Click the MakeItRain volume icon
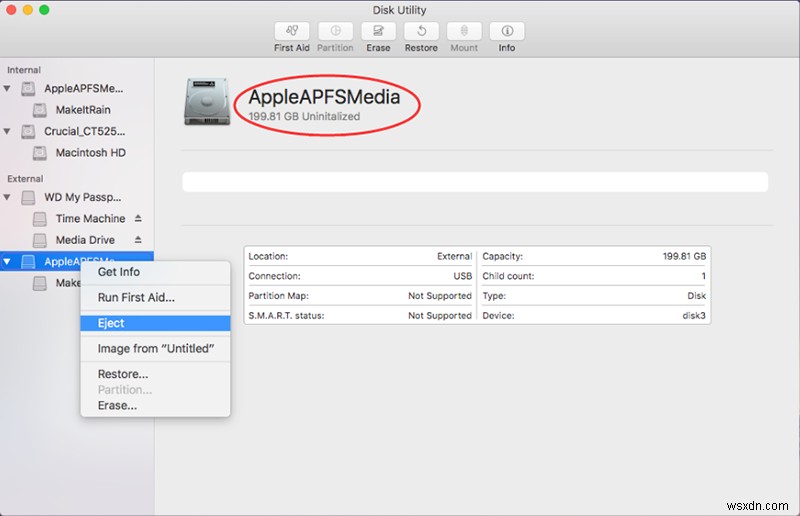Image resolution: width=800 pixels, height=516 pixels. click(x=40, y=110)
